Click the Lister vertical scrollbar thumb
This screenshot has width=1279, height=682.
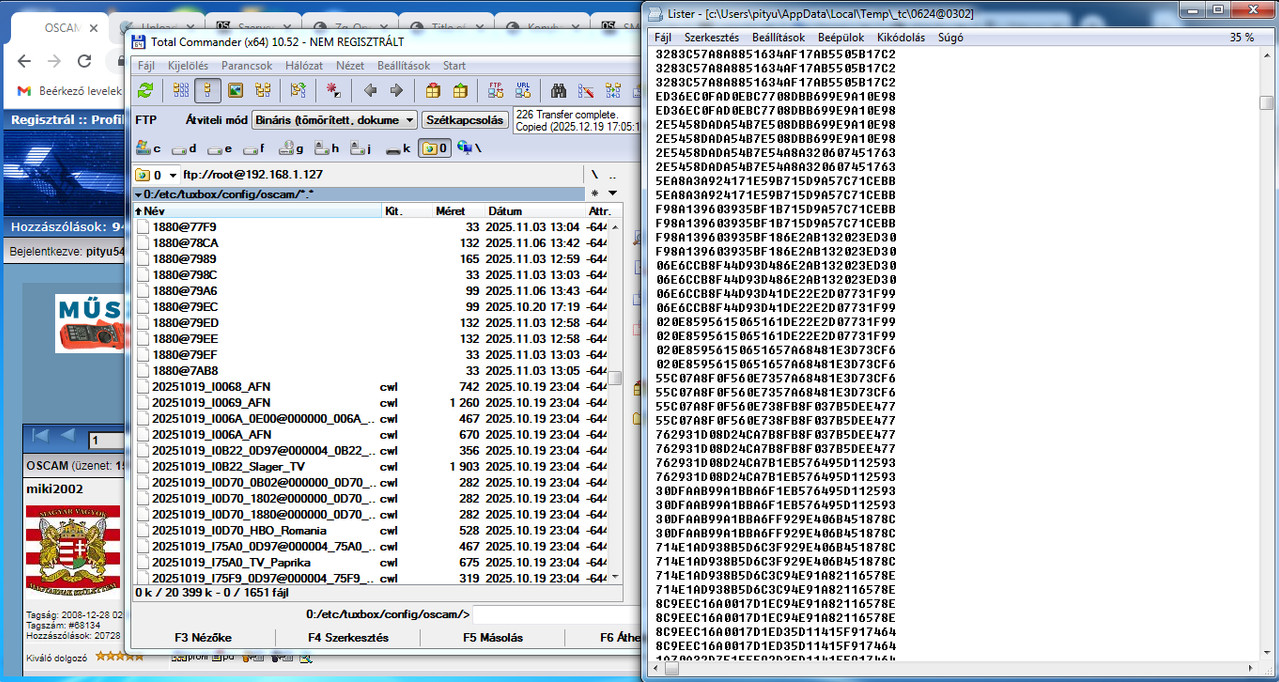[x=1266, y=103]
